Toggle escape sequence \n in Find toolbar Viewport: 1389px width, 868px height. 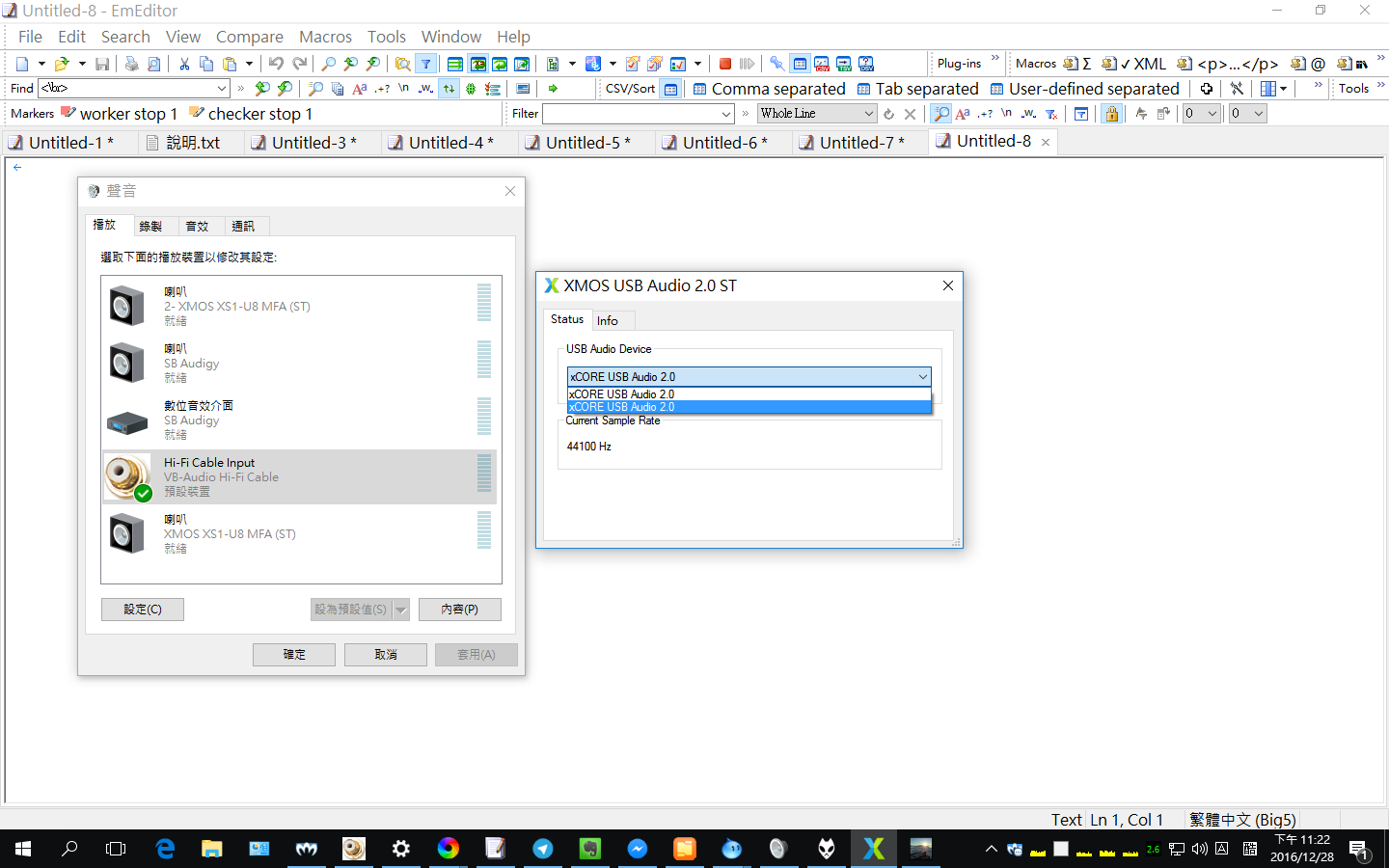coord(403,89)
